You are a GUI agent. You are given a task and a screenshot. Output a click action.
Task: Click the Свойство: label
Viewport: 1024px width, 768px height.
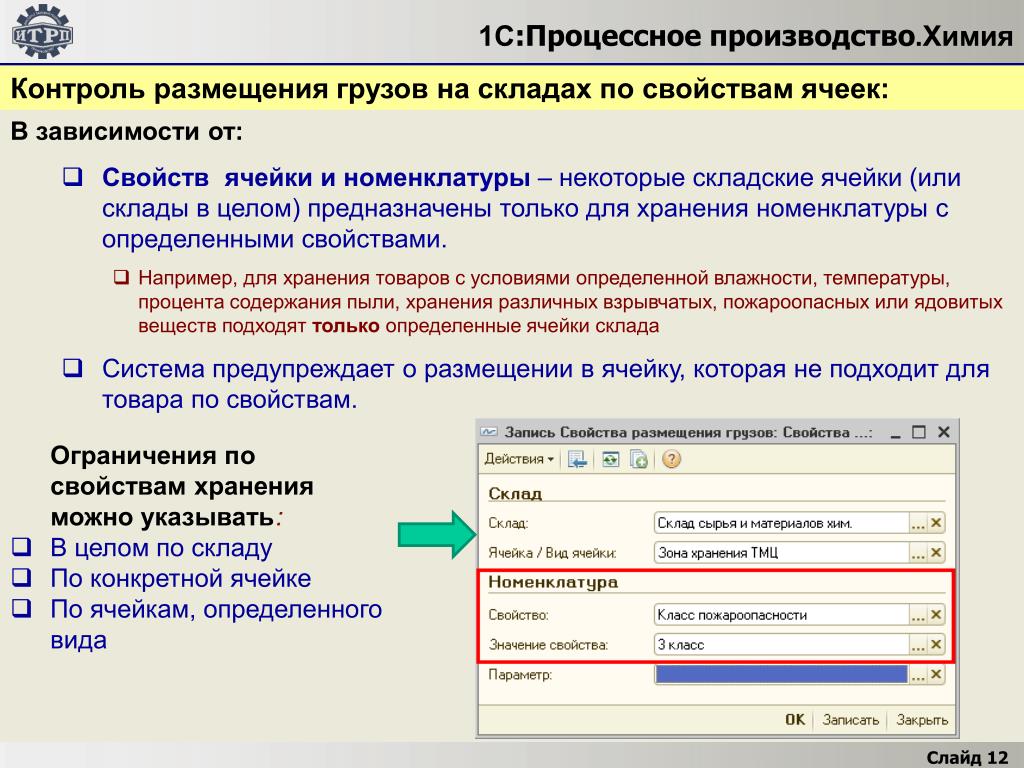pos(519,615)
